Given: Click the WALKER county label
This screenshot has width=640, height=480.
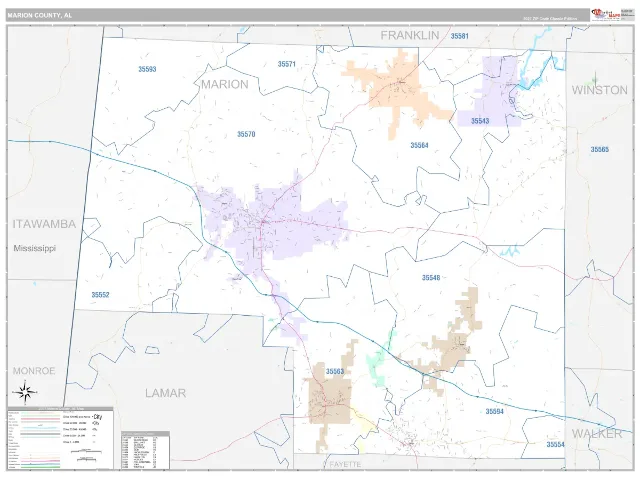Looking at the screenshot, I should click(x=597, y=433).
